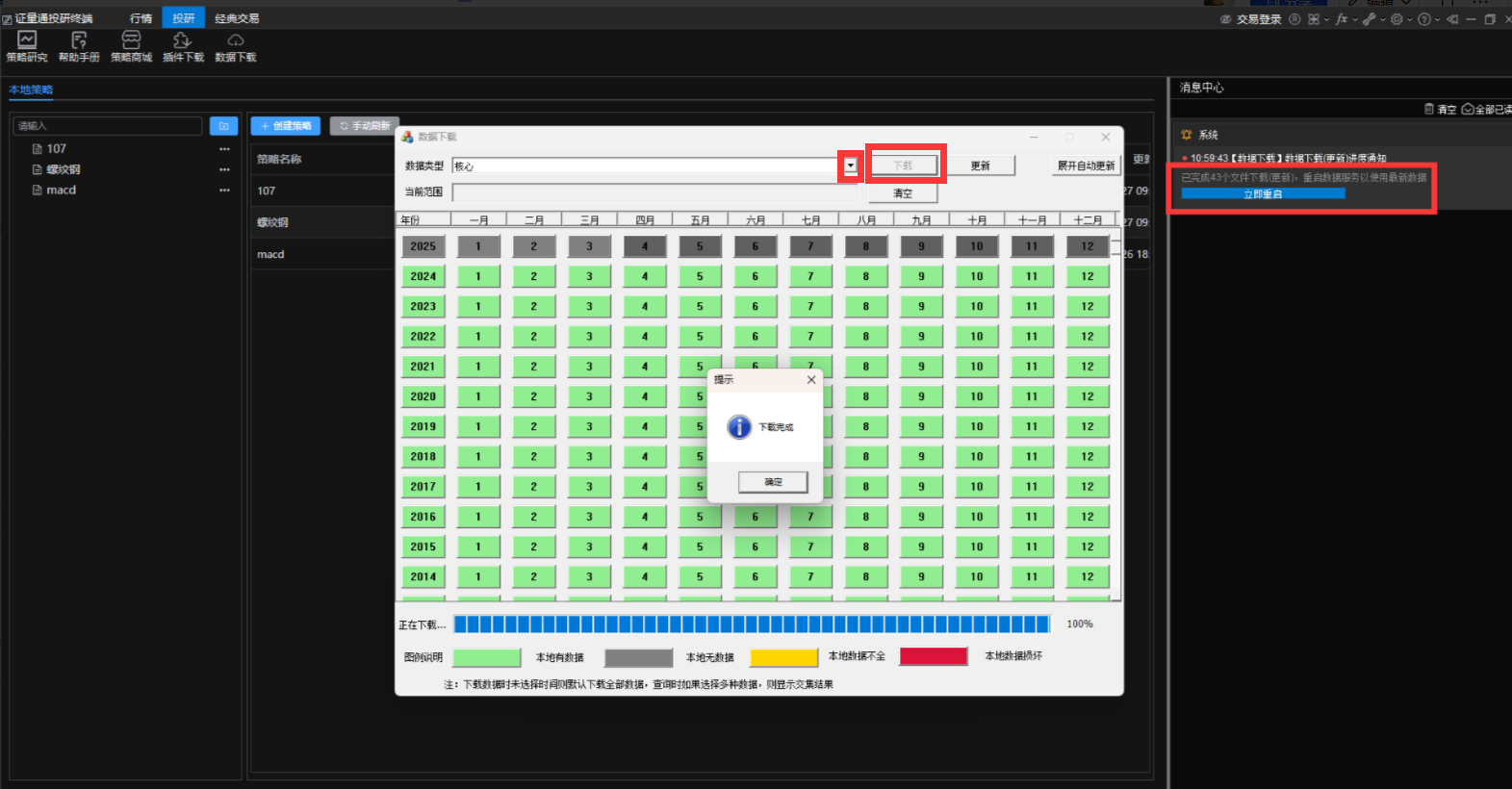This screenshot has width=1512, height=789.
Task: Open the settings gear icon in title bar
Action: (x=1396, y=19)
